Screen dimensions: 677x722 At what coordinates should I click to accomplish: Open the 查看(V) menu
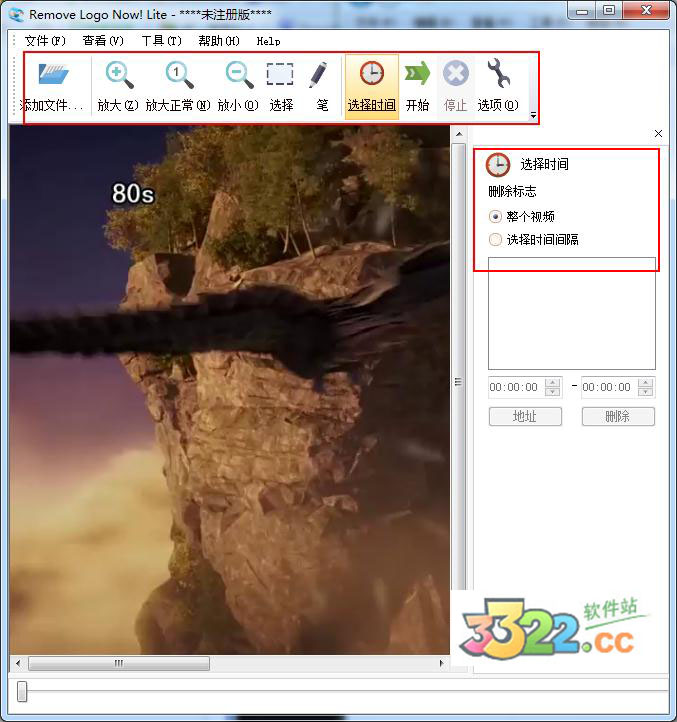point(103,41)
